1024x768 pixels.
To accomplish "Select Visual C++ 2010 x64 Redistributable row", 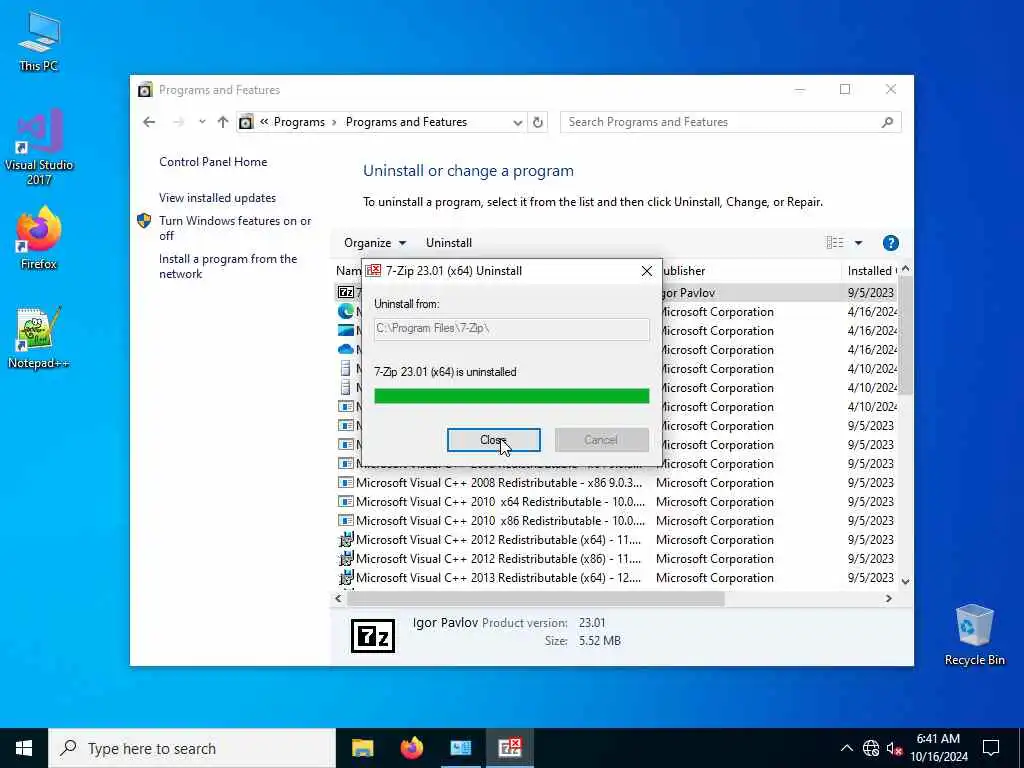I will pyautogui.click(x=616, y=502).
